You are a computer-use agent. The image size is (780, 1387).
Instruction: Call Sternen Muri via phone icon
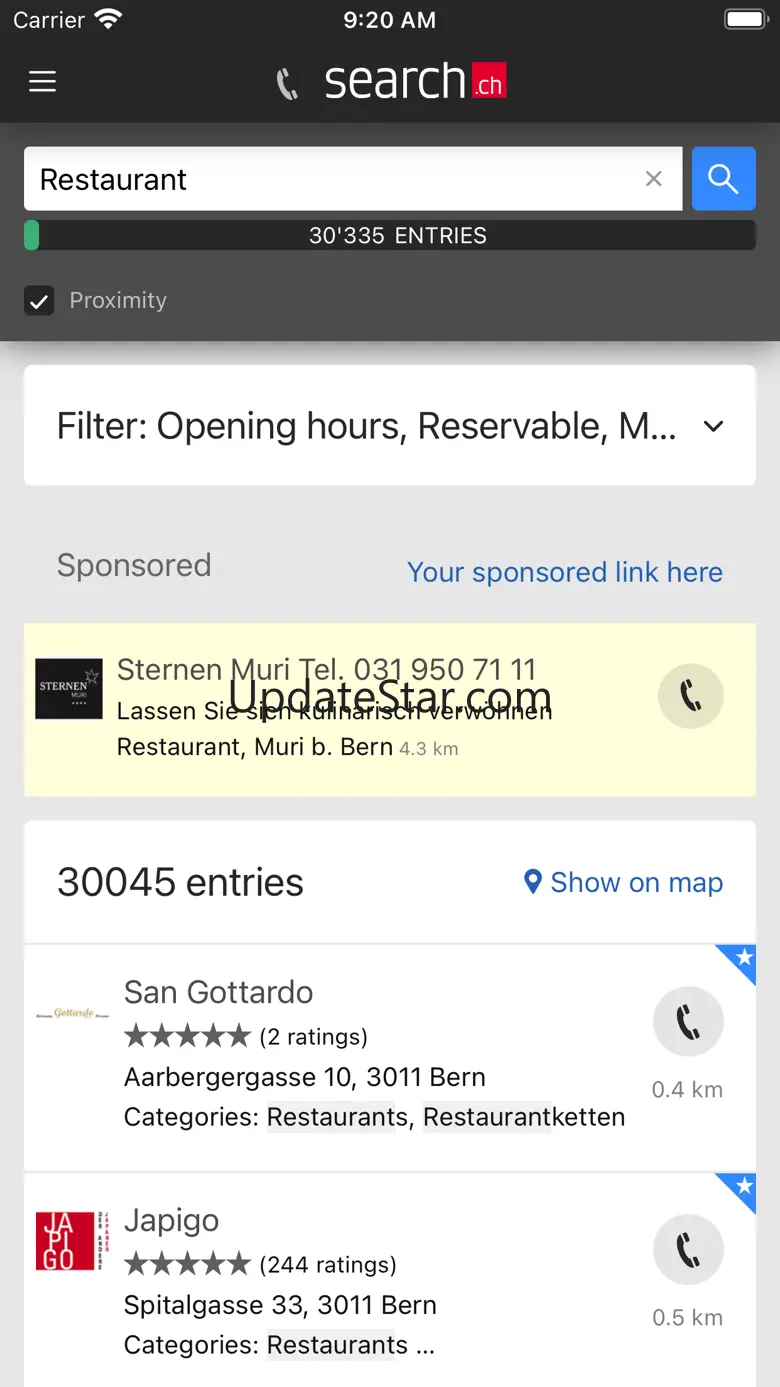[x=690, y=695]
